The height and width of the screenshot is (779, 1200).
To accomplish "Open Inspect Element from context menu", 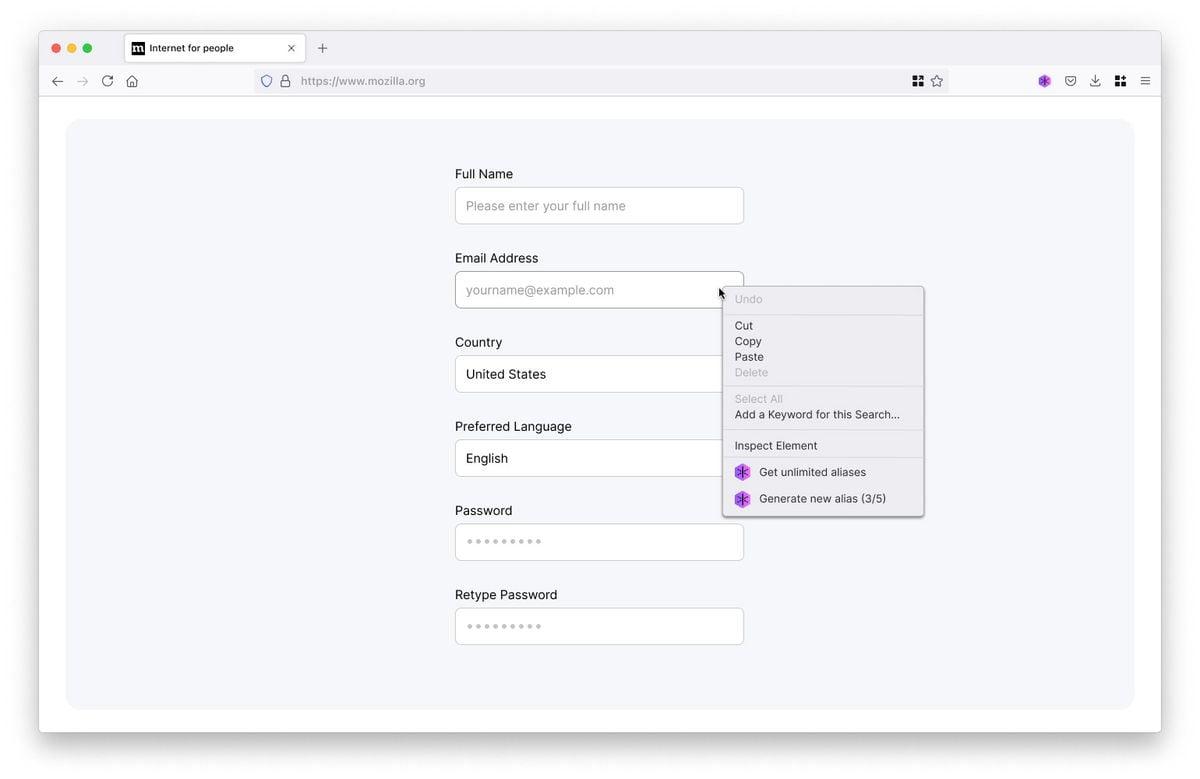I will point(776,446).
